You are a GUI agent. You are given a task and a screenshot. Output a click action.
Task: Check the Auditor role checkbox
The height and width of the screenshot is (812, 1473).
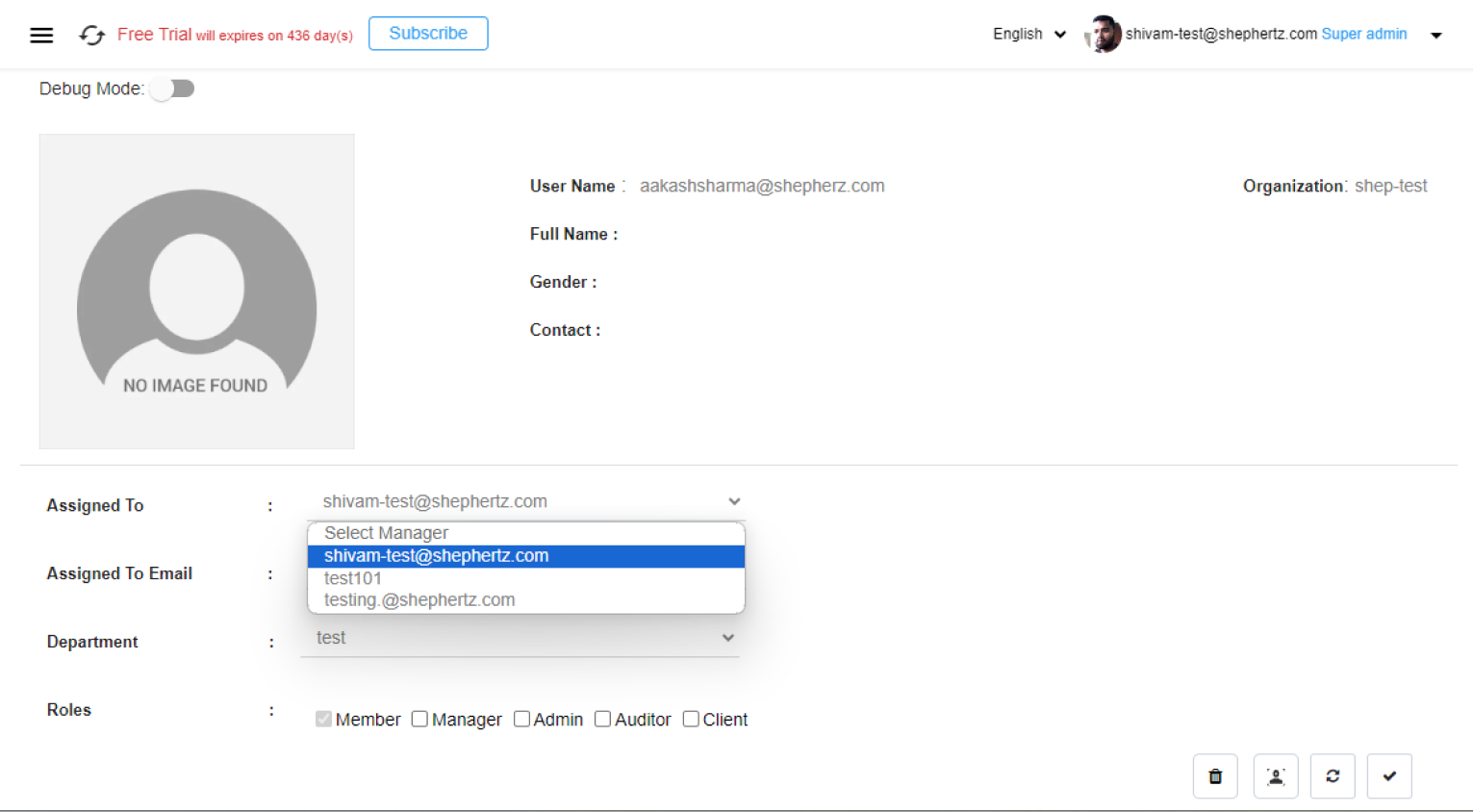[602, 719]
